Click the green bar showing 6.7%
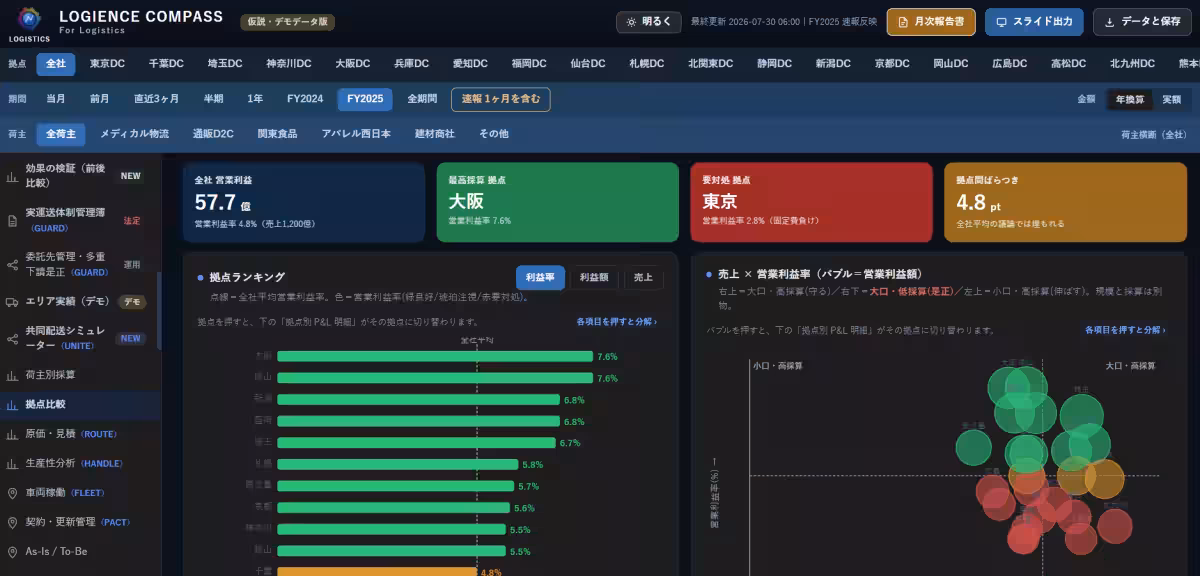This screenshot has width=1200, height=576. point(416,442)
